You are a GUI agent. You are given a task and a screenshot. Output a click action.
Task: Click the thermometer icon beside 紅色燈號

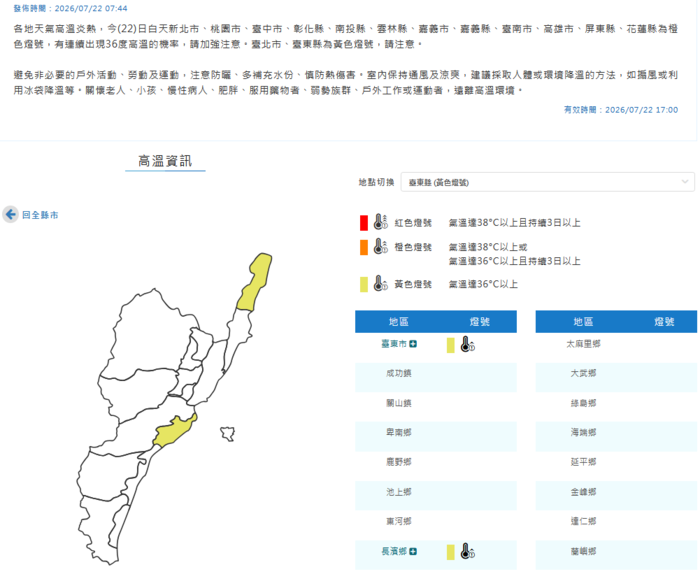pos(380,222)
